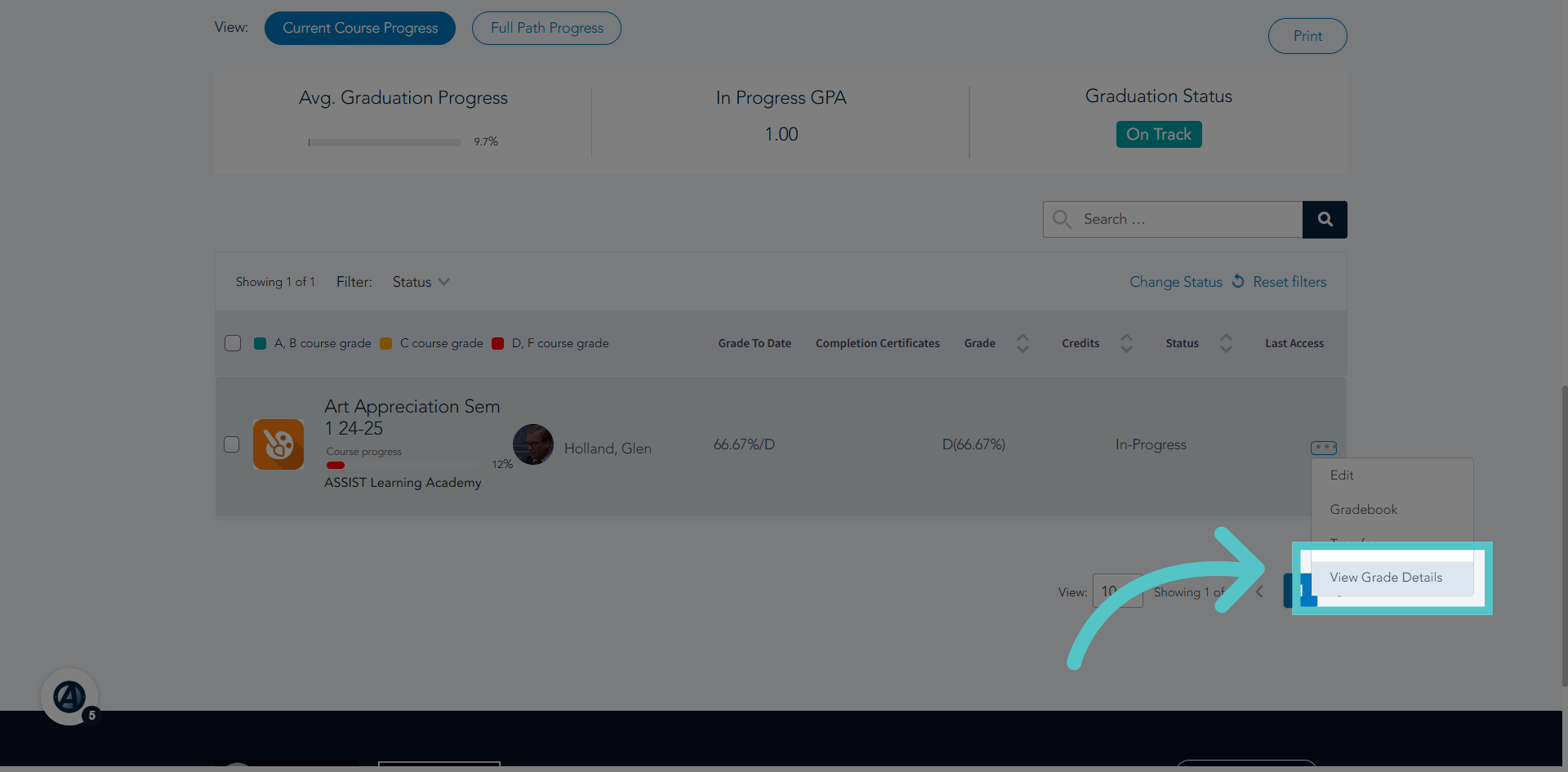
Task: Click the Reset filters refresh icon
Action: (1238, 281)
